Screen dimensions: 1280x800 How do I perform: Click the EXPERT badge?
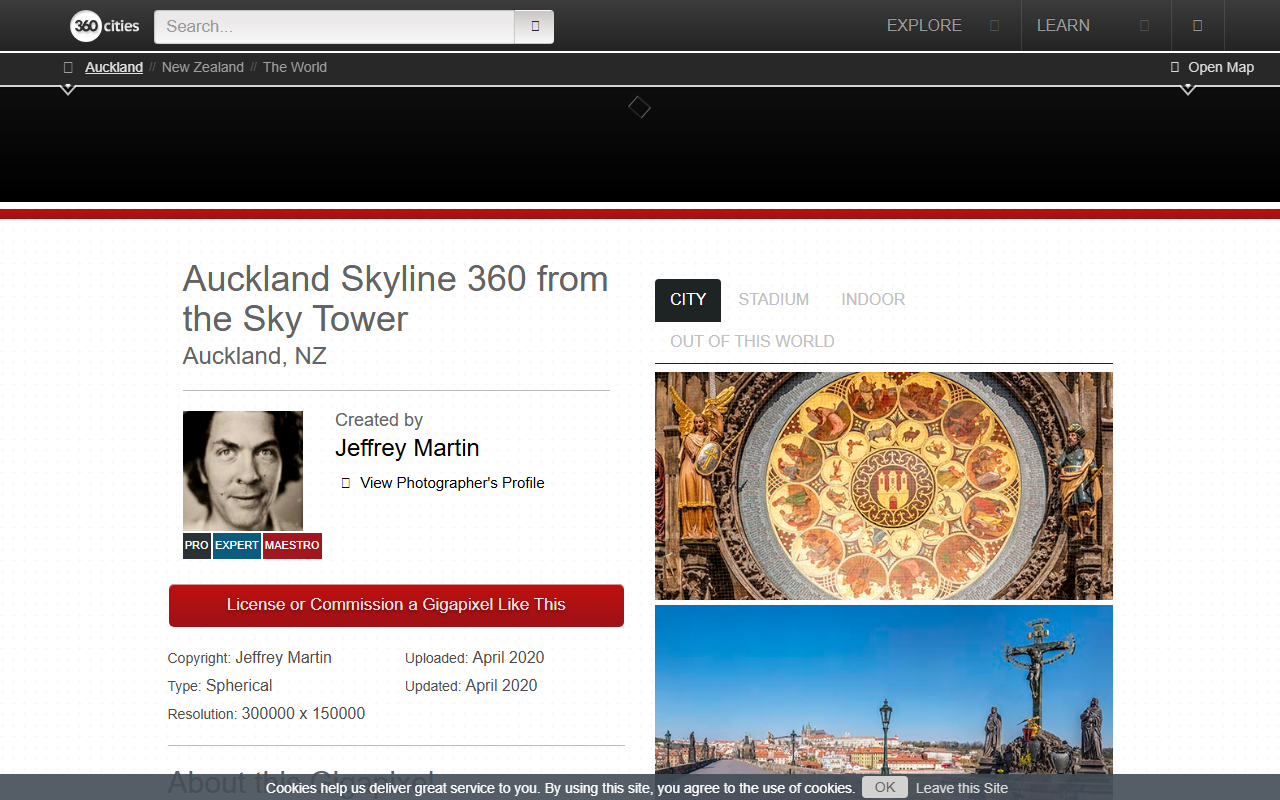click(x=237, y=546)
